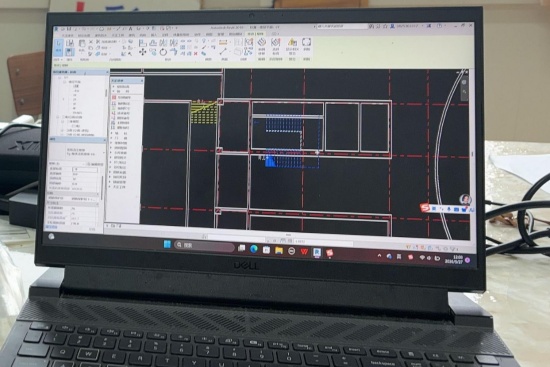Open the yellow triangle warnings icon
The image size is (550, 367).
click(x=292, y=42)
